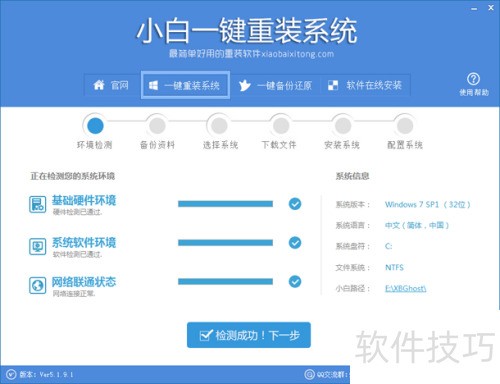Click the 版本: Ver5.1.9.1 text
This screenshot has height=384, width=500.
[46, 374]
